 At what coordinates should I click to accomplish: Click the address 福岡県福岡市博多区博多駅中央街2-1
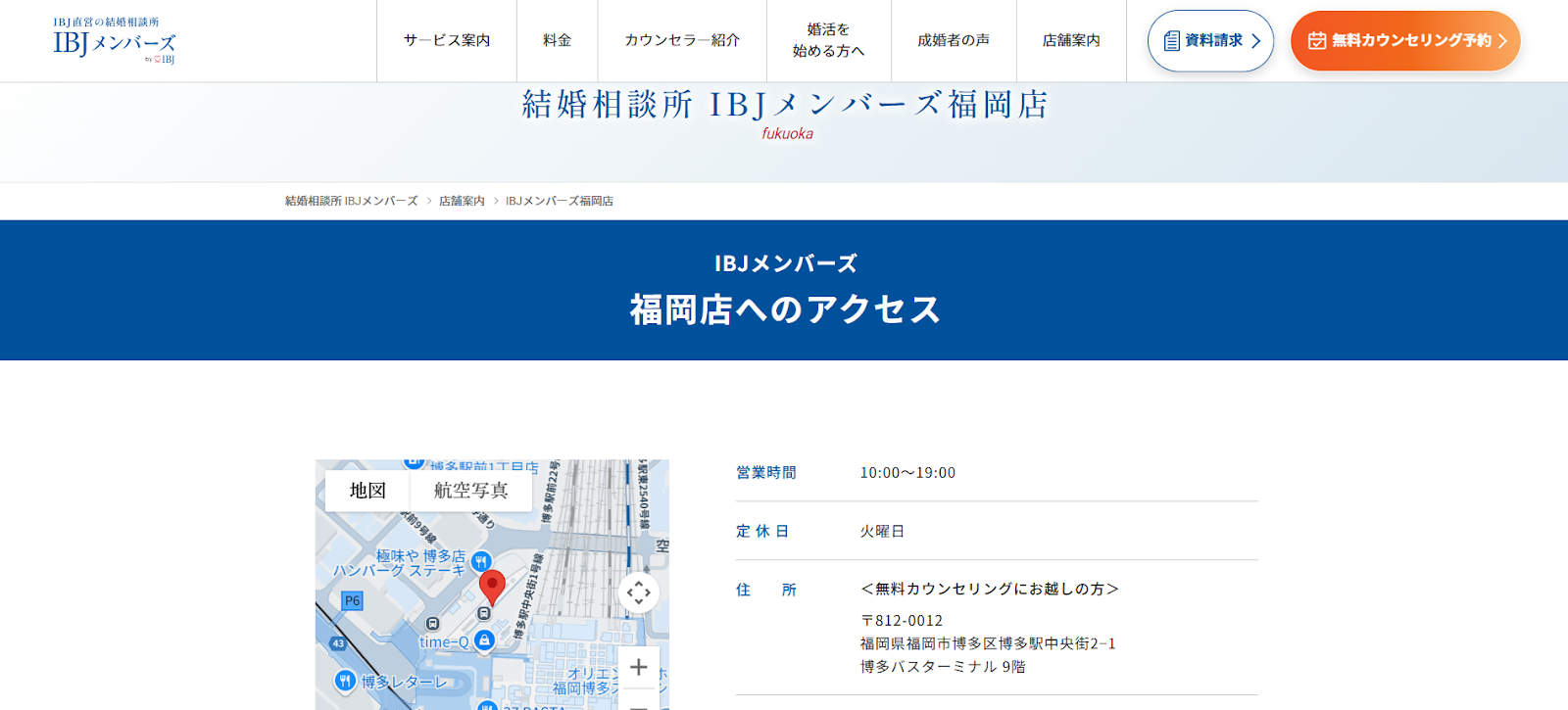point(988,643)
